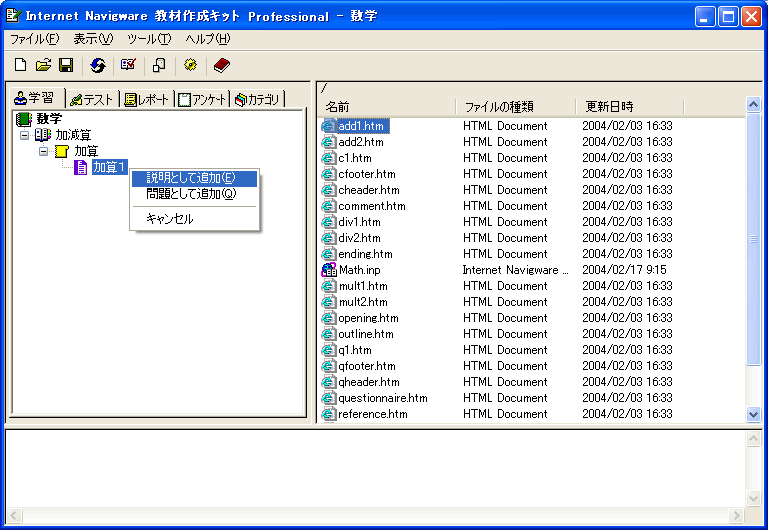
Task: Click the open book icon beside 加減算
Action: click(43, 135)
